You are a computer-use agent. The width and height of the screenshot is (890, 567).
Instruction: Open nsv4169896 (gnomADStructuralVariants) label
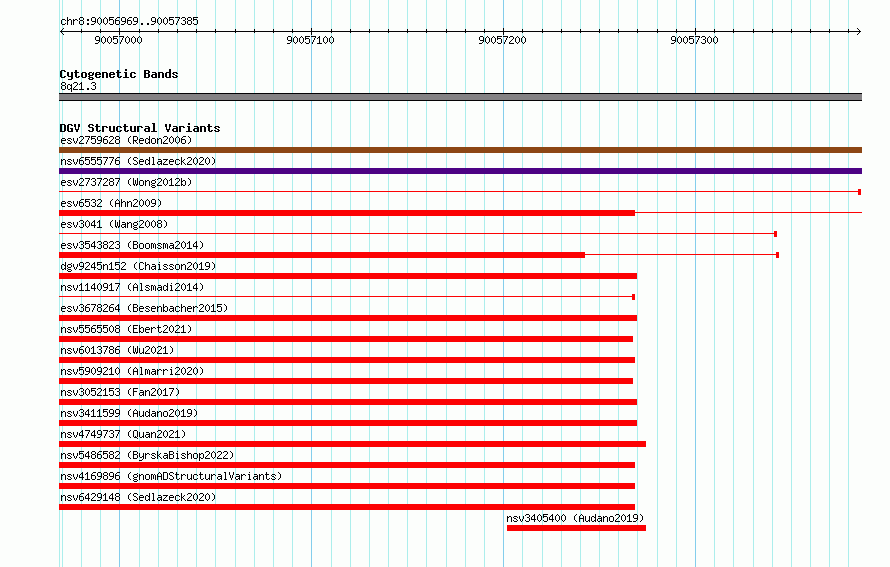(x=171, y=476)
